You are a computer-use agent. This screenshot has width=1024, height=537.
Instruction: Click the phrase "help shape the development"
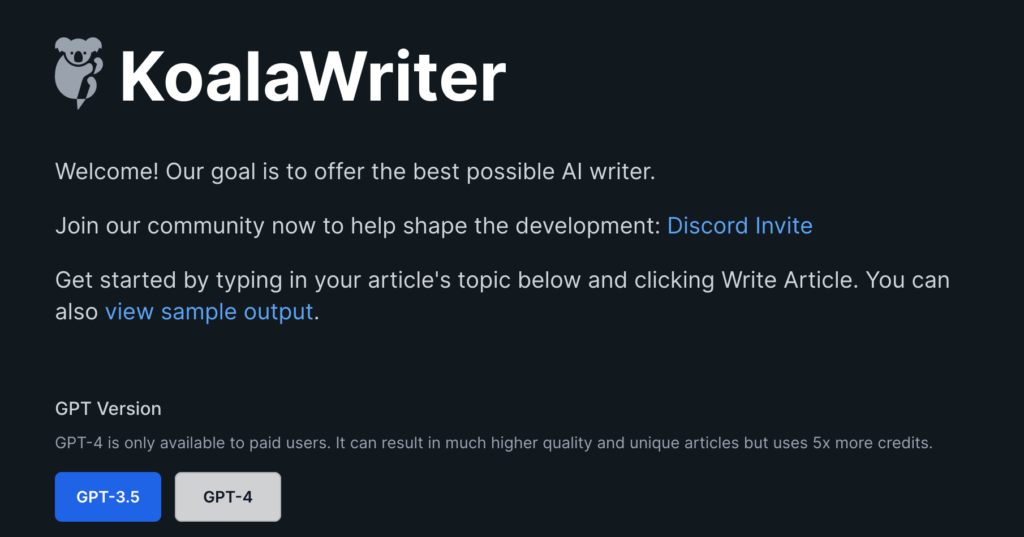pyautogui.click(x=505, y=226)
